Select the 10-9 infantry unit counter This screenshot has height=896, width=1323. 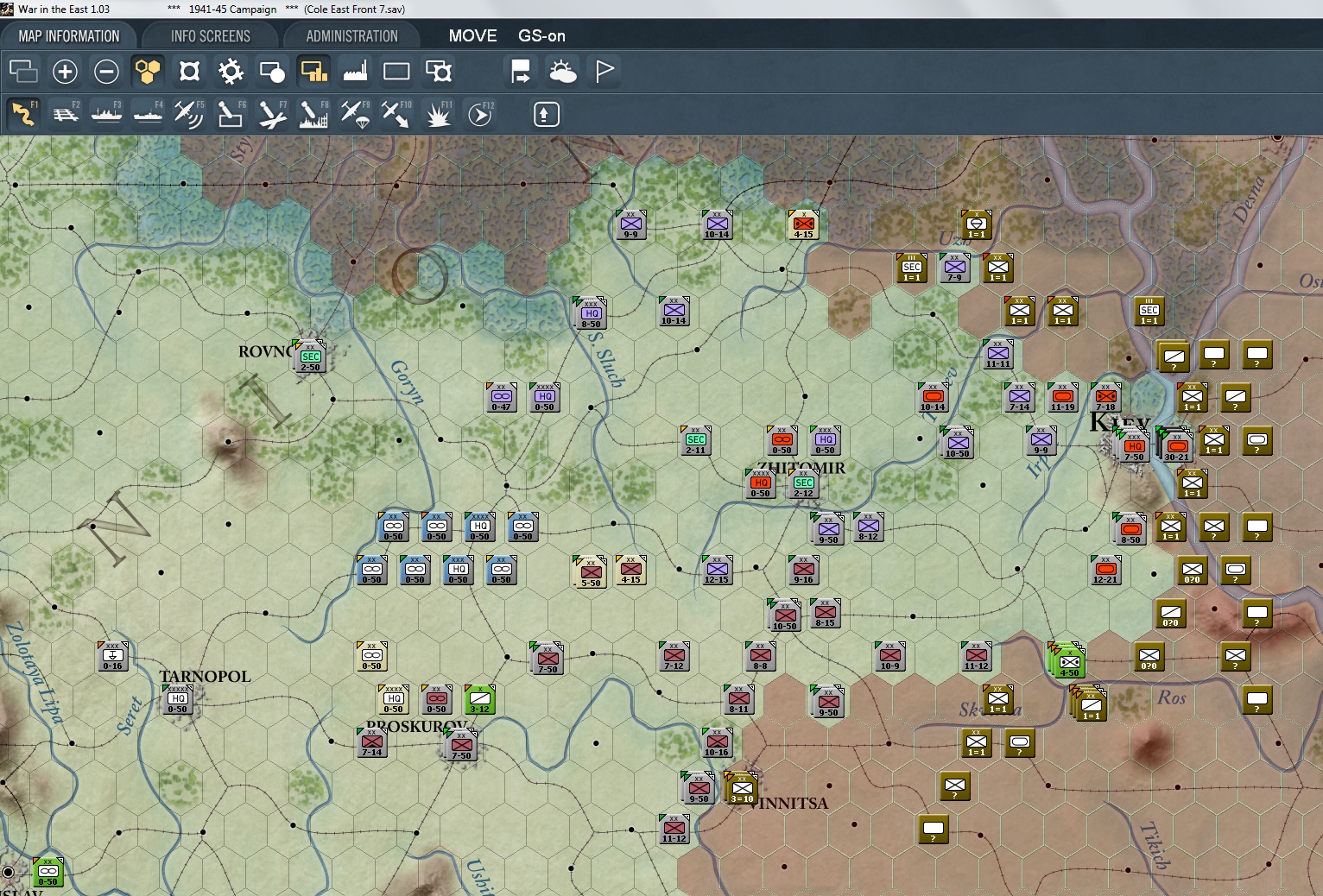pyautogui.click(x=890, y=656)
